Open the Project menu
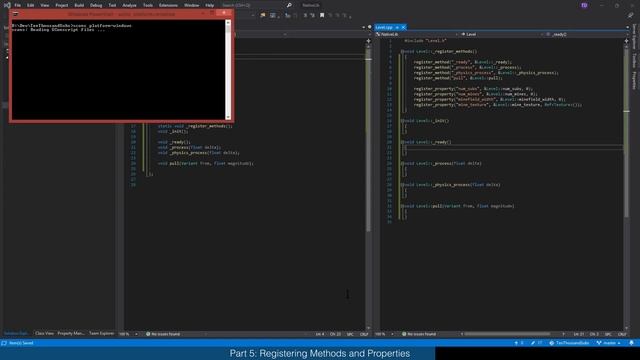This screenshot has height=360, width=640. (62, 5)
